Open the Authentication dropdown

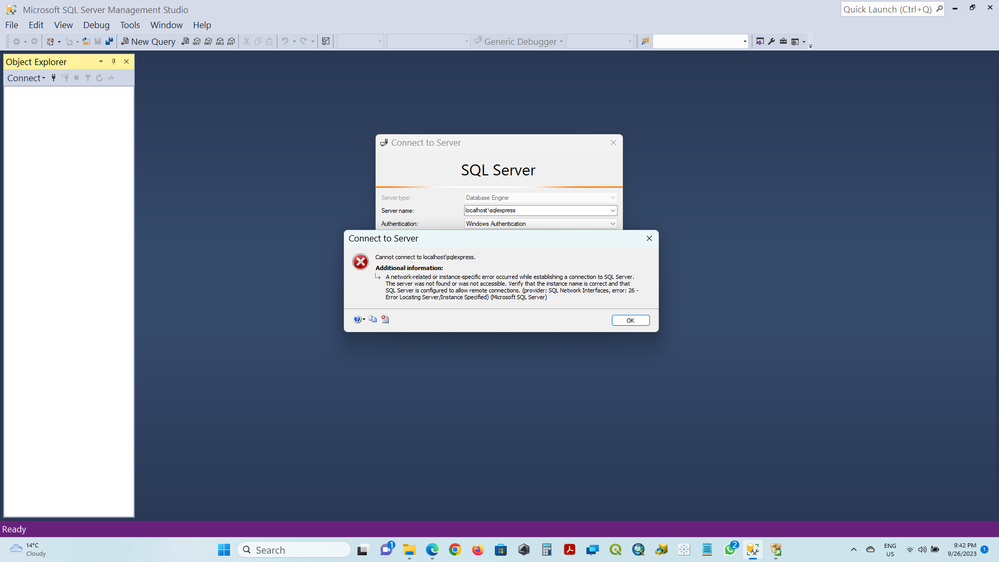click(540, 224)
